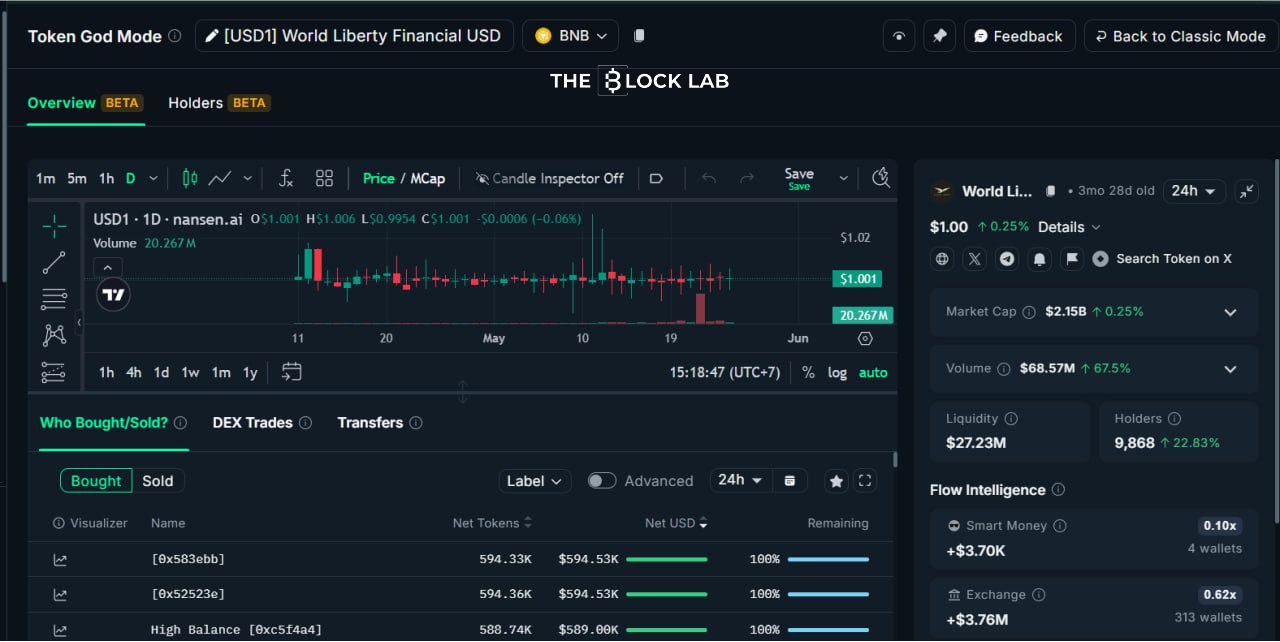Viewport: 1280px width, 642px height.
Task: Open the token's X profile
Action: point(975,259)
